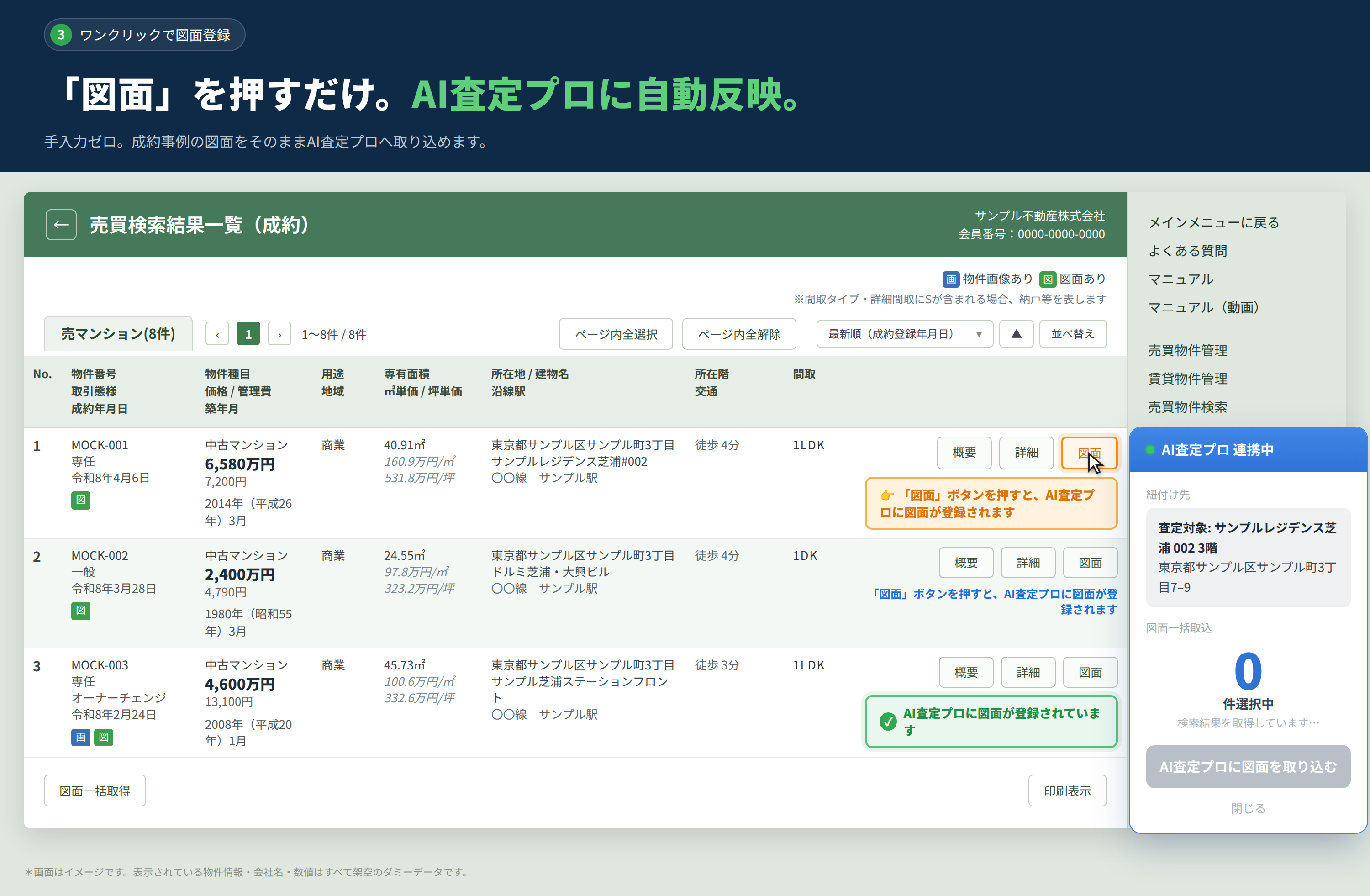This screenshot has height=896, width=1370.
Task: Click the 図面 button for MOCK-002
Action: (1090, 562)
